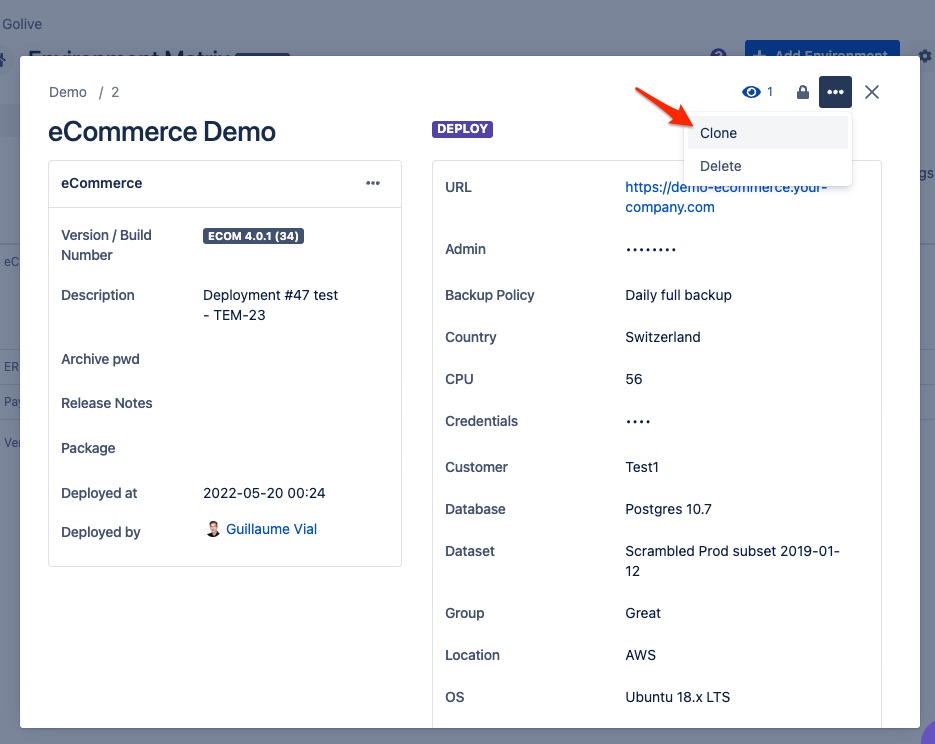The image size is (935, 744).
Task: Open the eCommerce card ellipsis menu
Action: pyautogui.click(x=373, y=183)
